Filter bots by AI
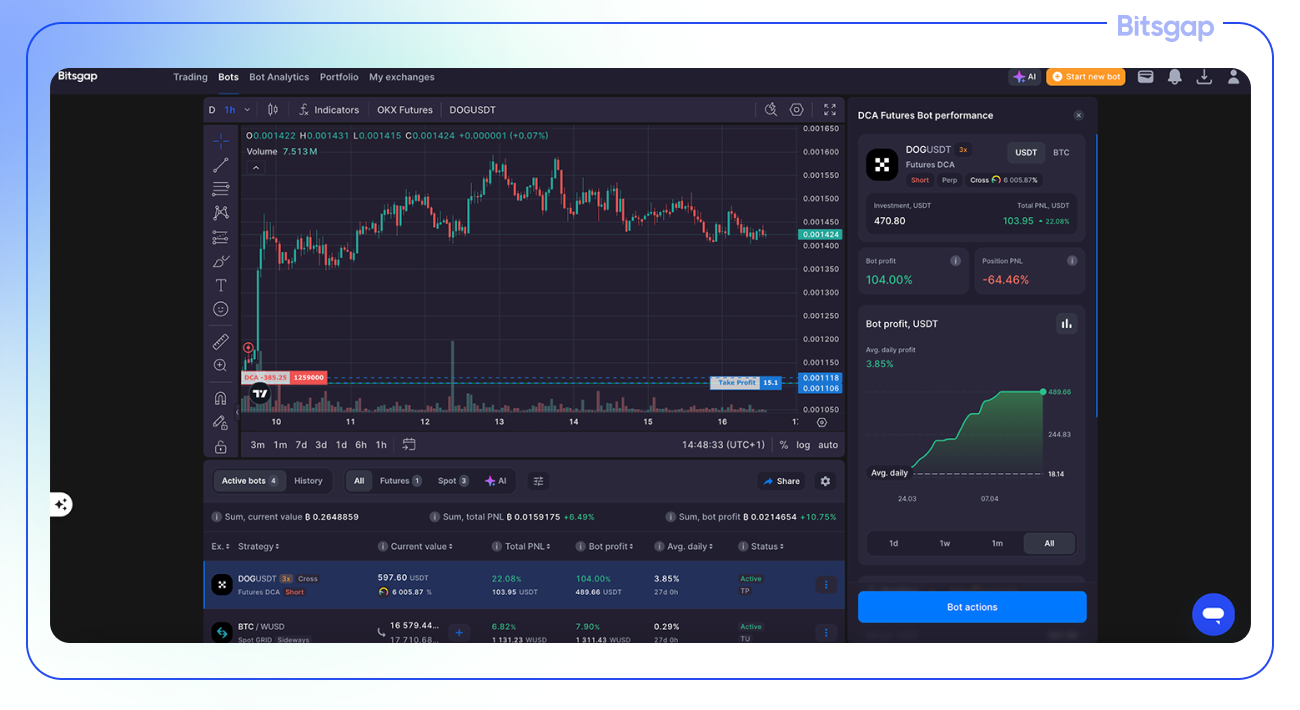1300x710 pixels. (496, 481)
